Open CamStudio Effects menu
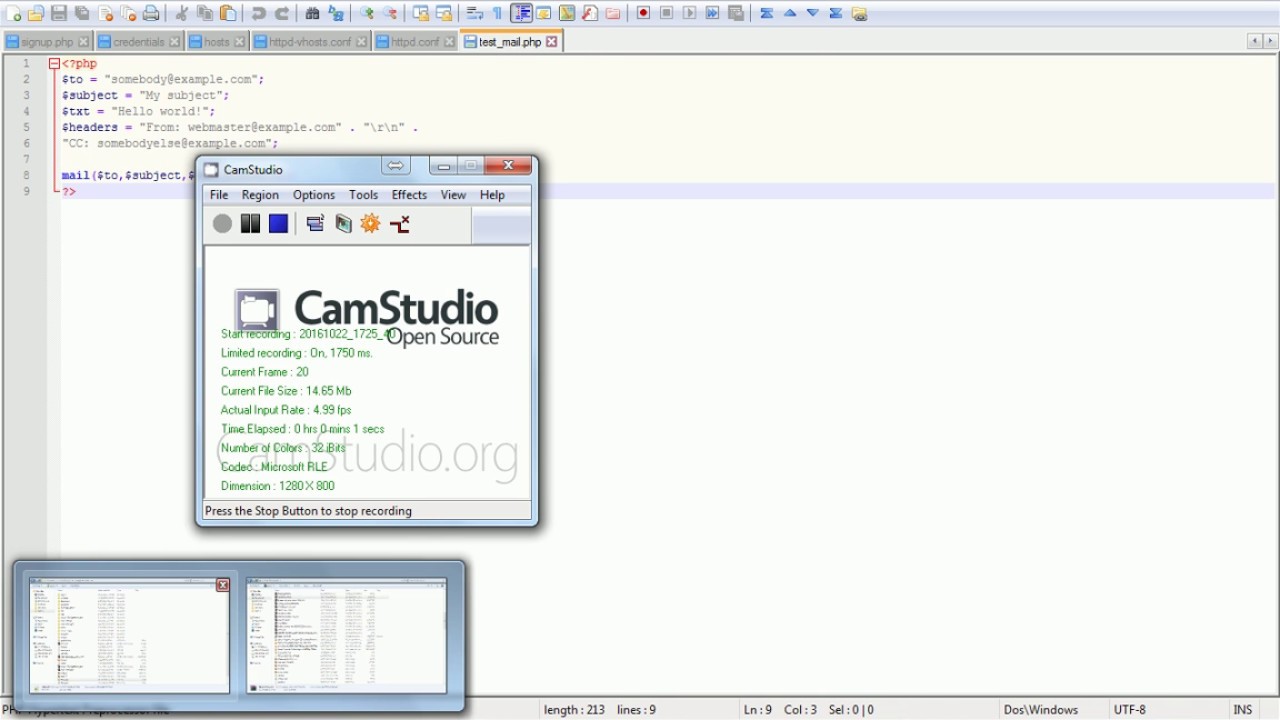 409,195
